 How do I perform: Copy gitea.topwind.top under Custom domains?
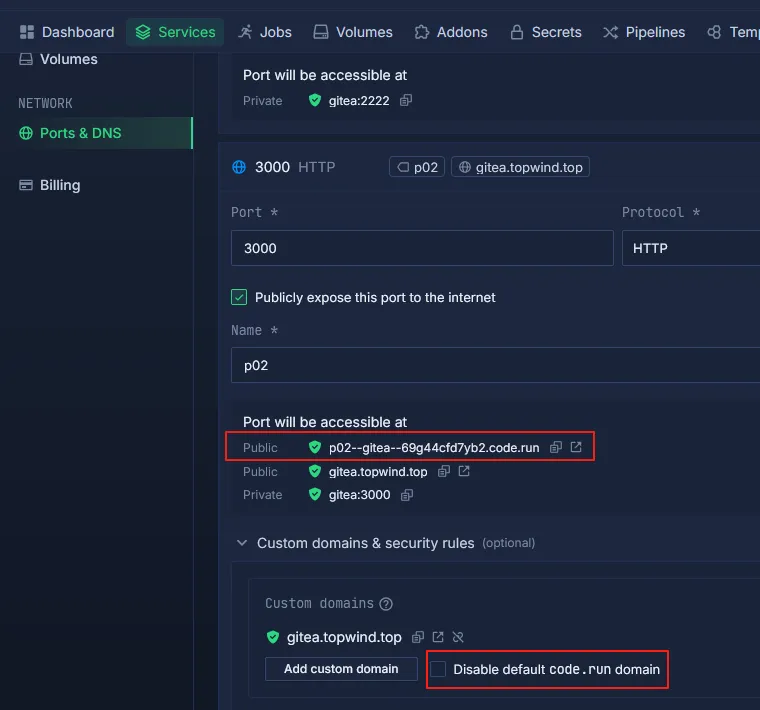417,637
